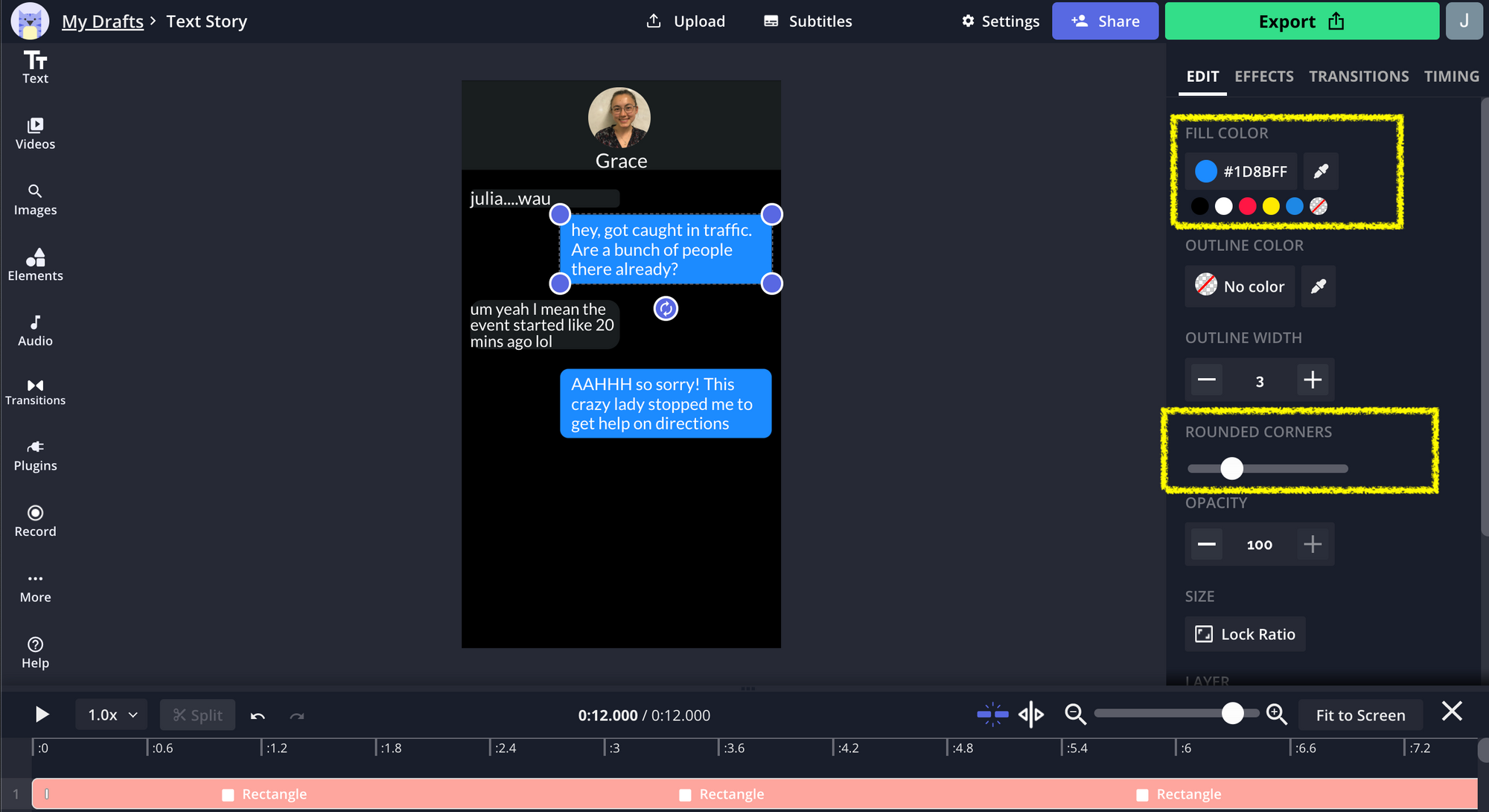This screenshot has height=812, width=1489.
Task: Toggle snap-to-playhead in timeline toolbar
Action: (992, 715)
